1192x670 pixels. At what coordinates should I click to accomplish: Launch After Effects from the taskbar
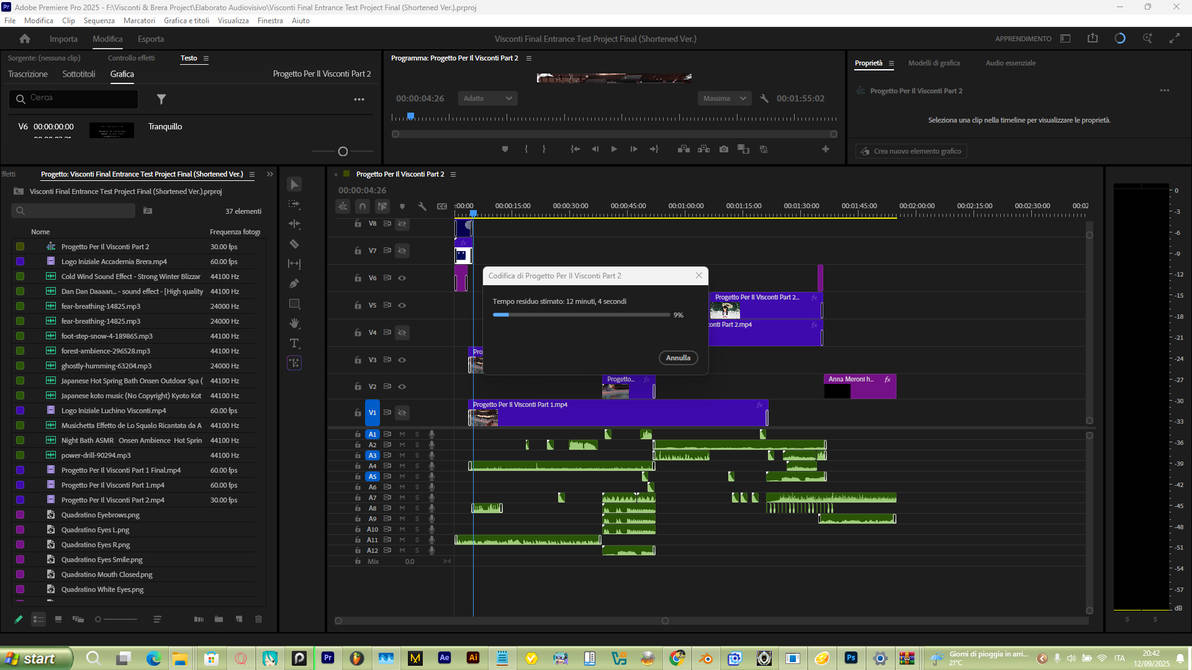click(x=445, y=658)
